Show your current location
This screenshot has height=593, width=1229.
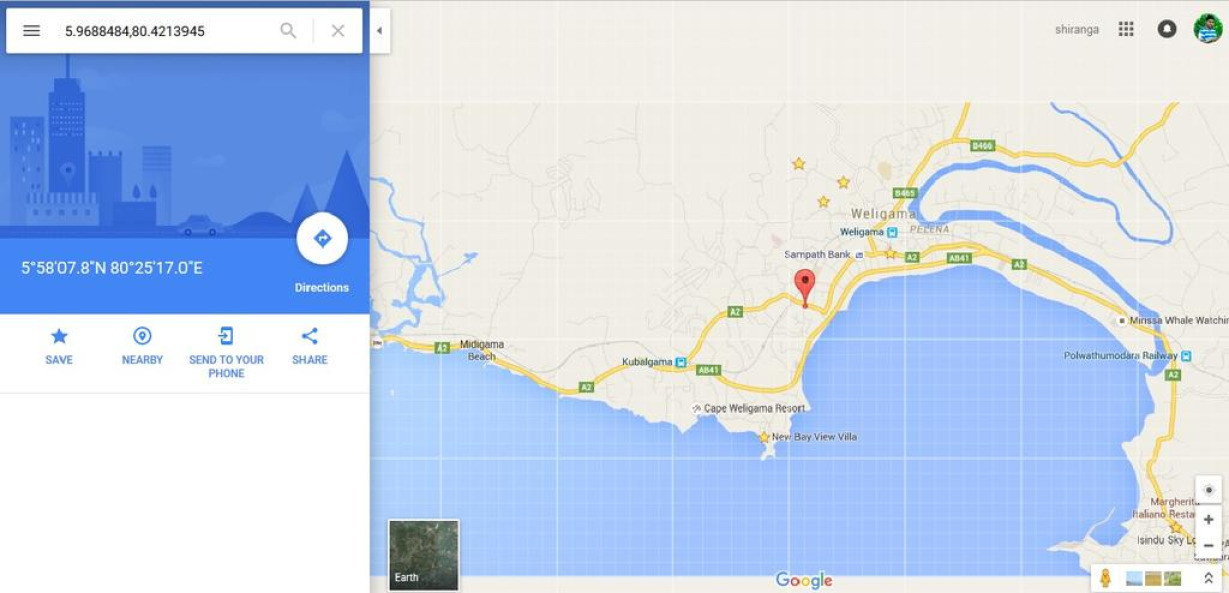click(x=1208, y=490)
